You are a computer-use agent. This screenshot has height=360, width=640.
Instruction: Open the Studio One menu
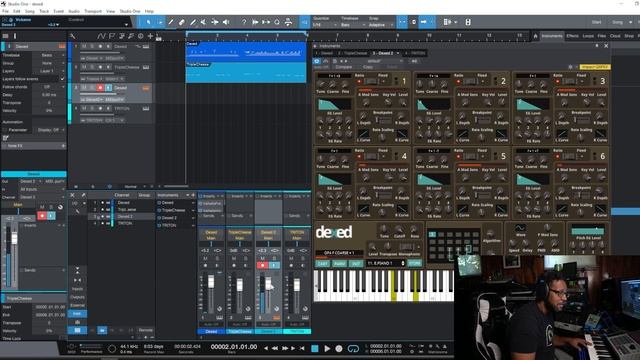tap(130, 11)
